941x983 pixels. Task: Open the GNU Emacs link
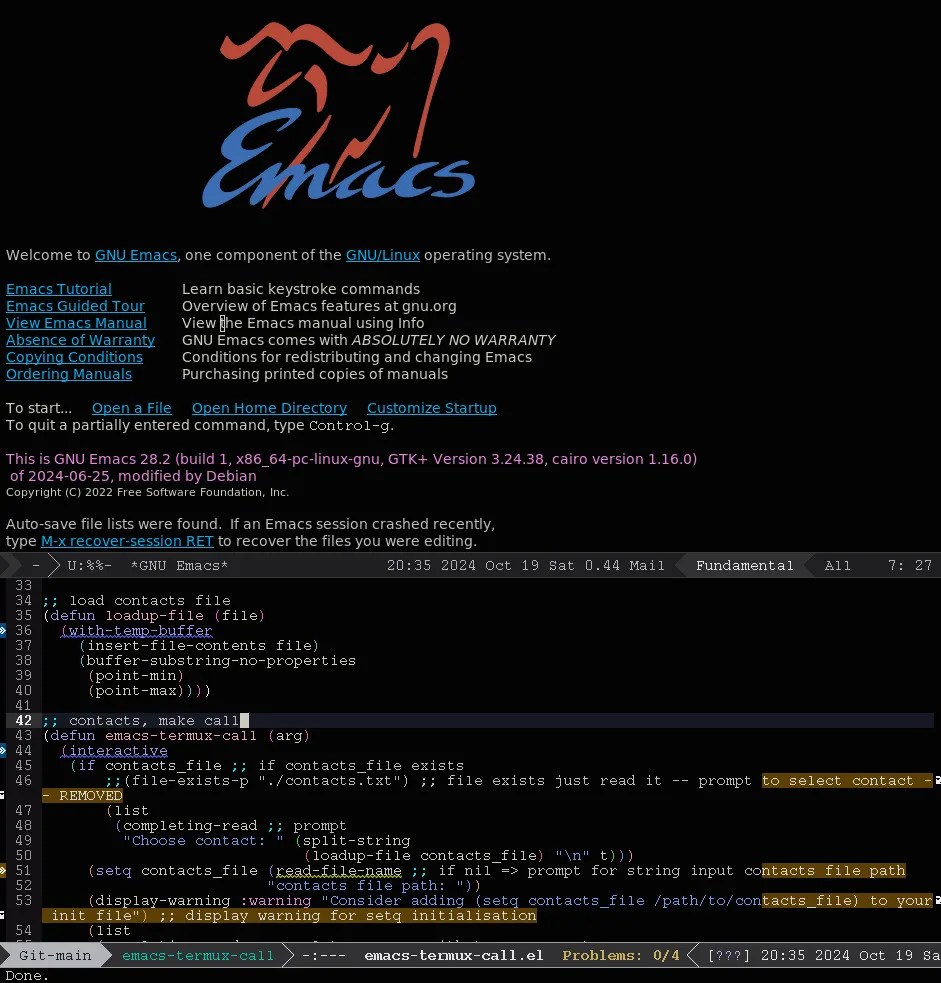point(136,255)
